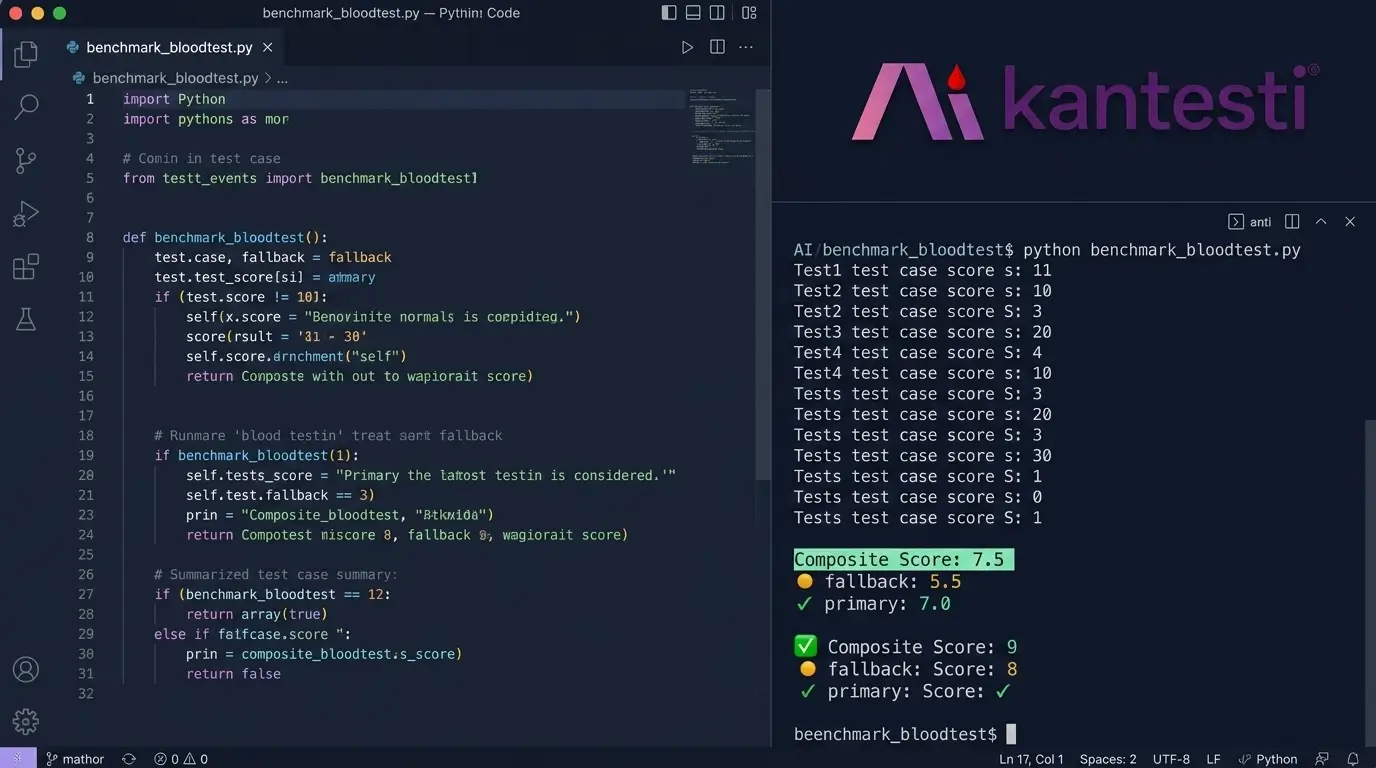The image size is (1376, 768).
Task: Open the Search view in activity bar
Action: click(26, 107)
